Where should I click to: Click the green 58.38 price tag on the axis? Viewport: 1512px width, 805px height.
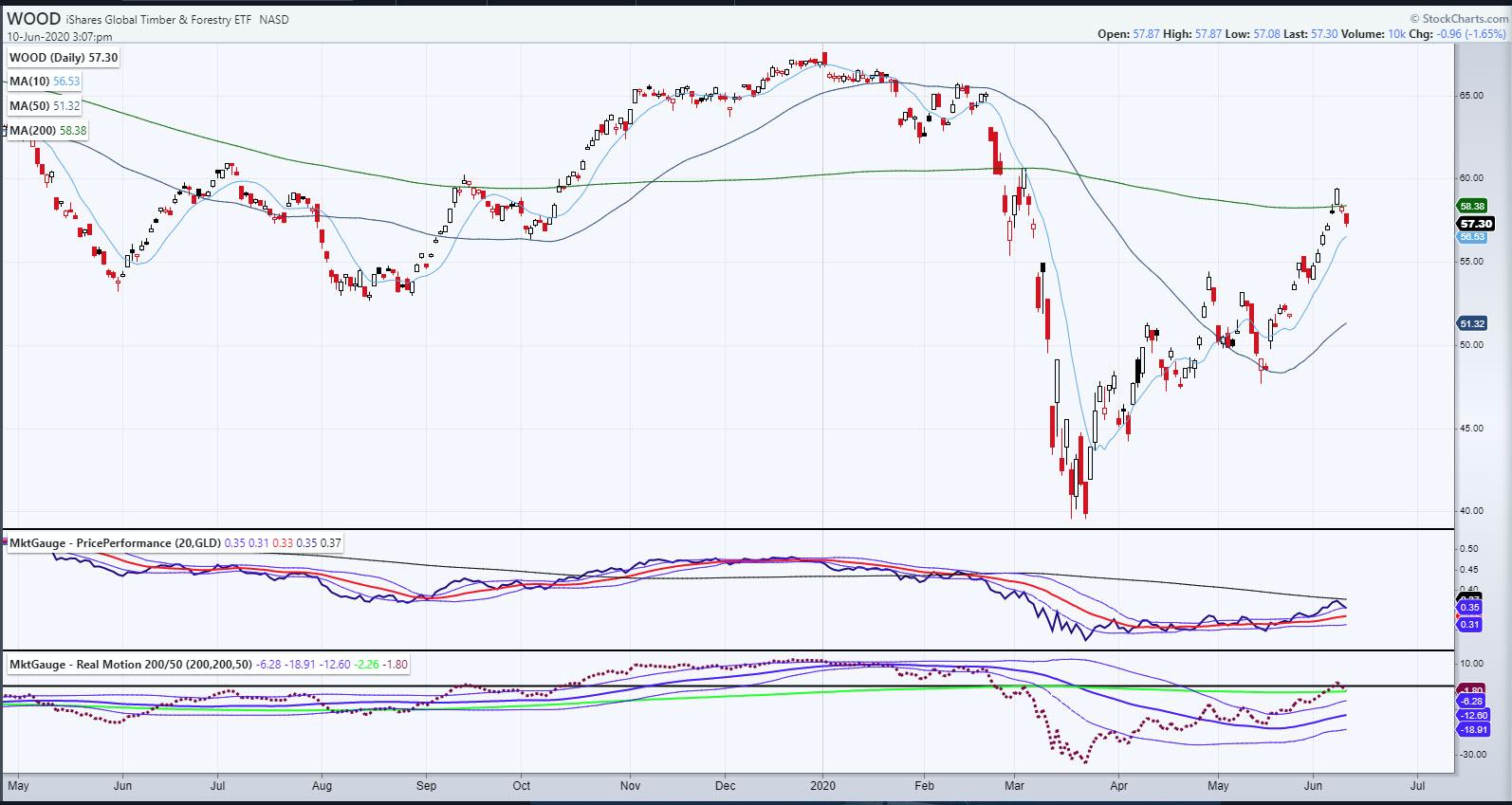[x=1471, y=206]
